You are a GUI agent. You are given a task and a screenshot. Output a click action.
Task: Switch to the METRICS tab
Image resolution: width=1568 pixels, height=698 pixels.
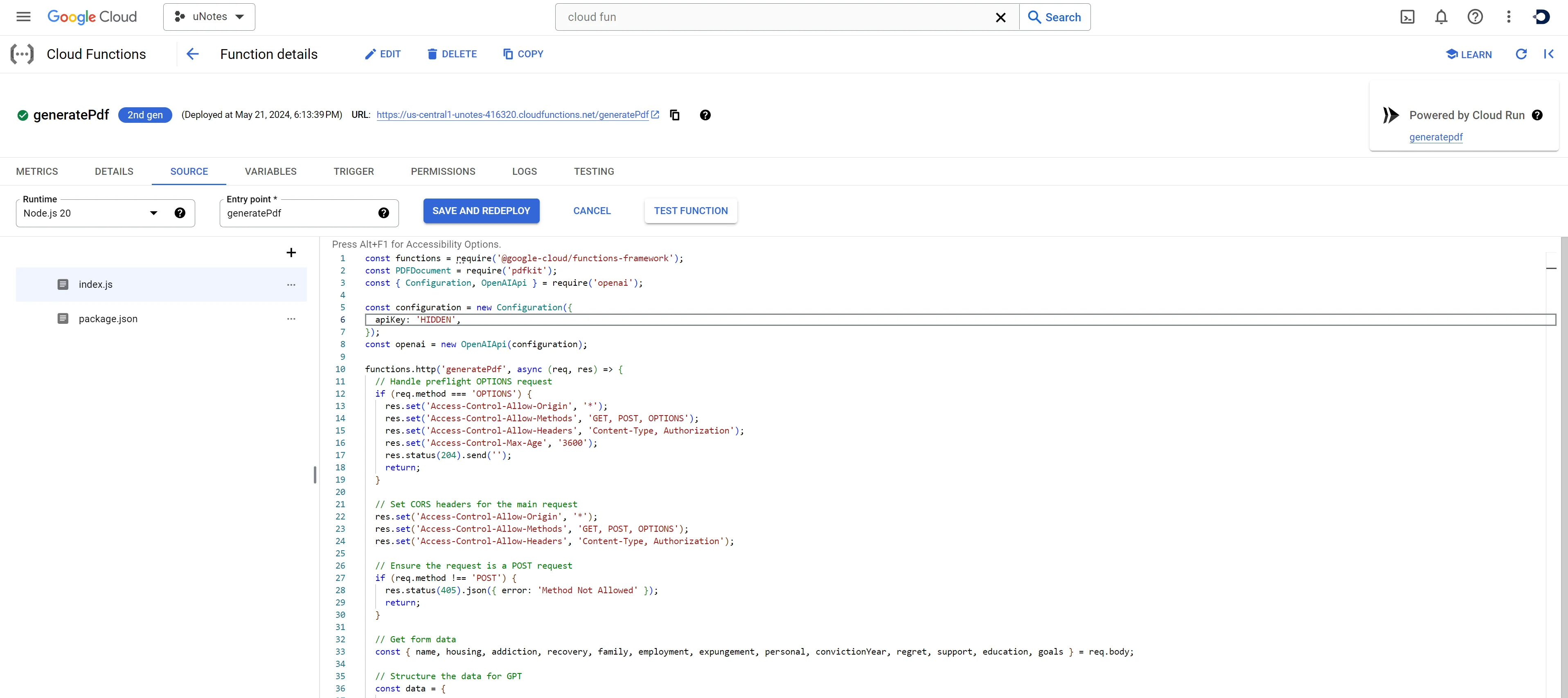(x=37, y=172)
